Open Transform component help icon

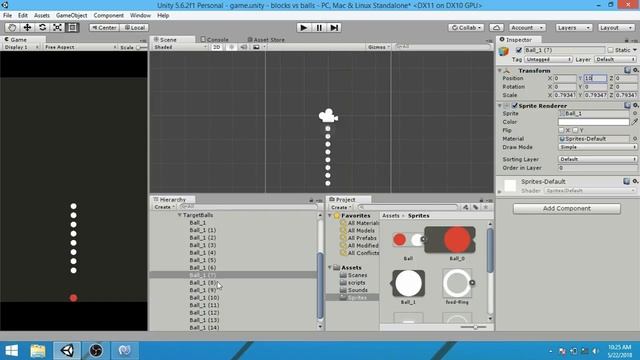coord(627,70)
